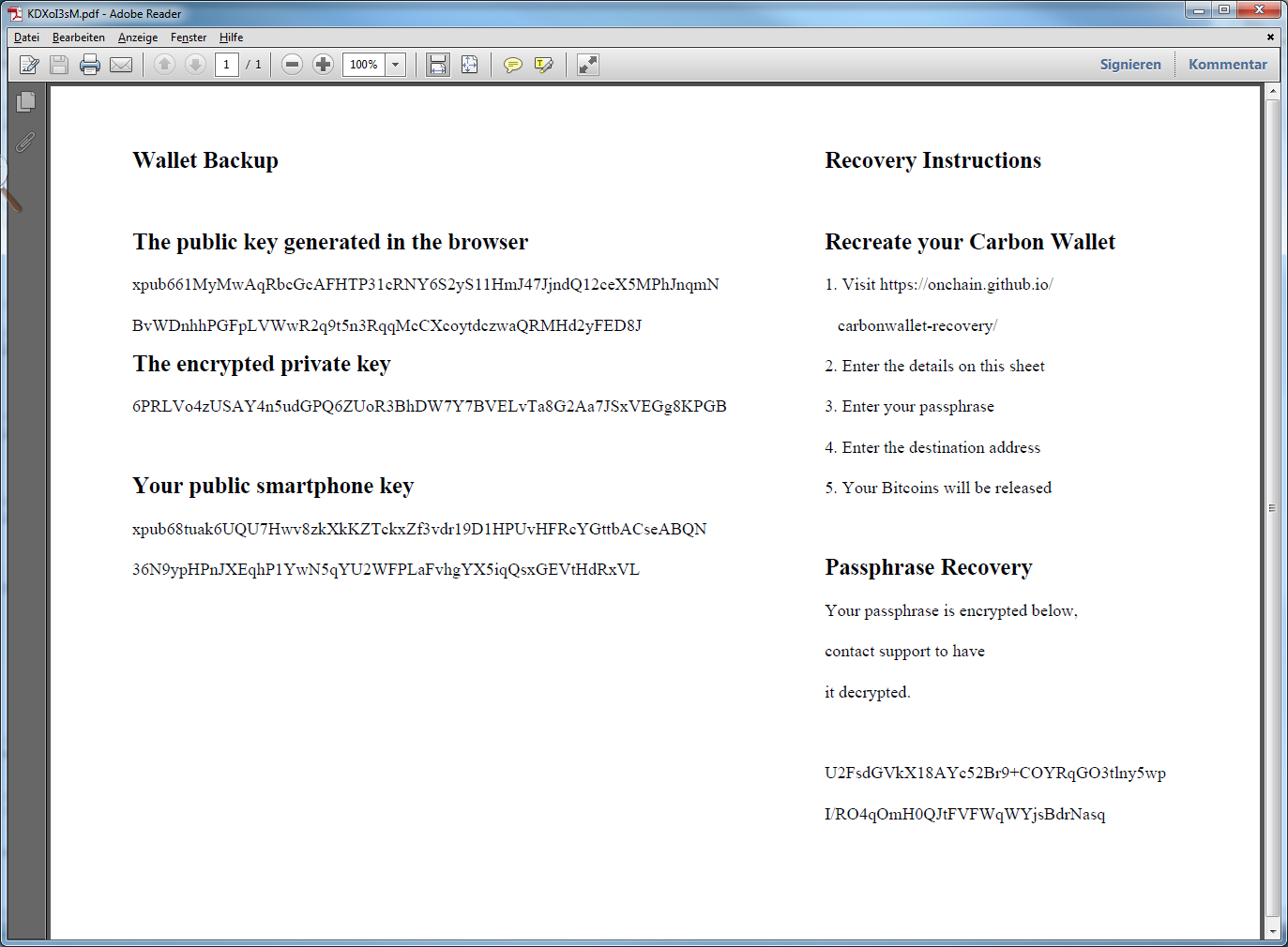Viewport: 1288px width, 947px height.
Task: Click the line starting '36N9ypHPnJXEqhP1YwN5'
Action: click(x=386, y=569)
